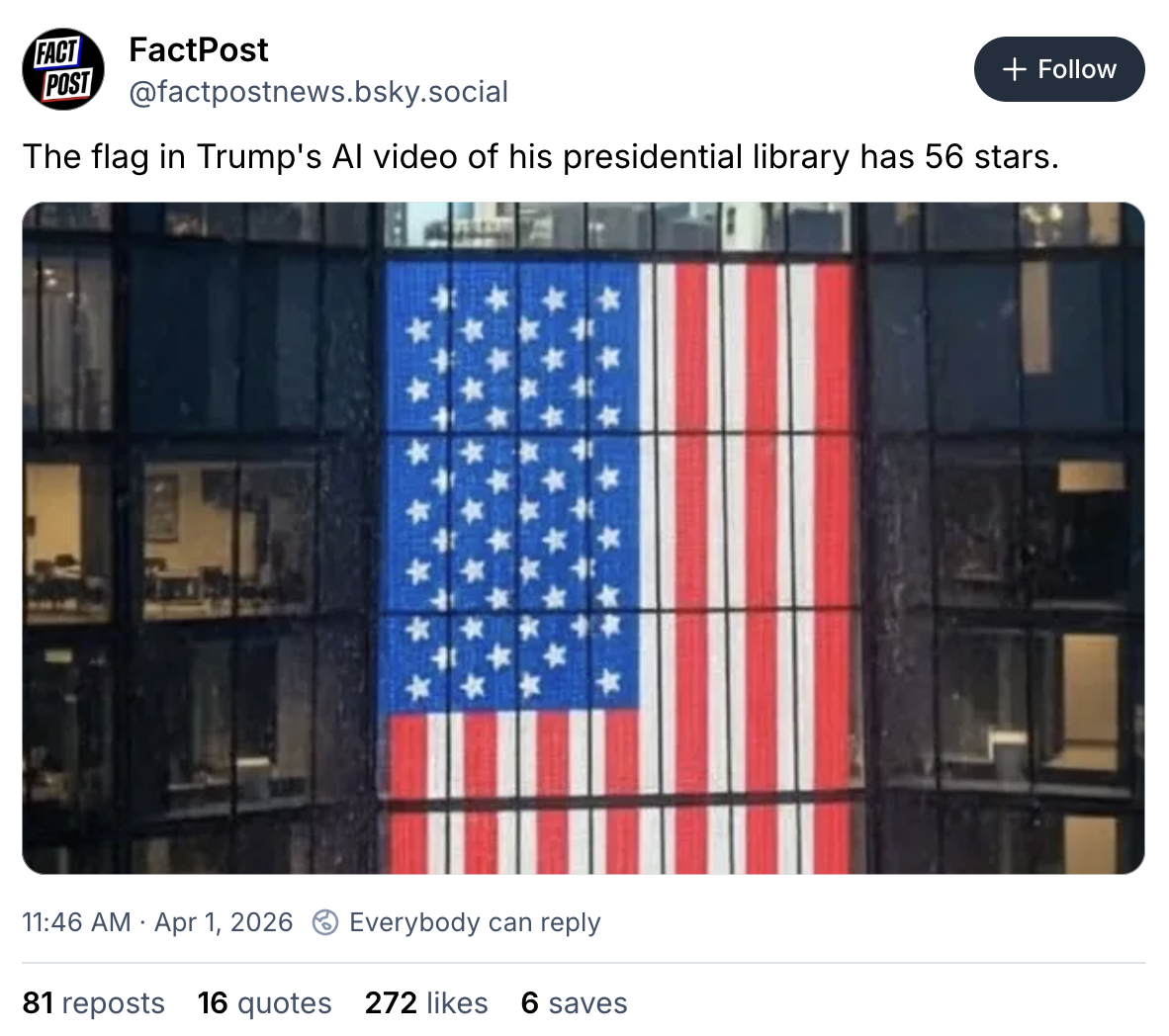Click the Apr 1, 2026 date text
The height and width of the screenshot is (1036, 1169).
pyautogui.click(x=224, y=922)
